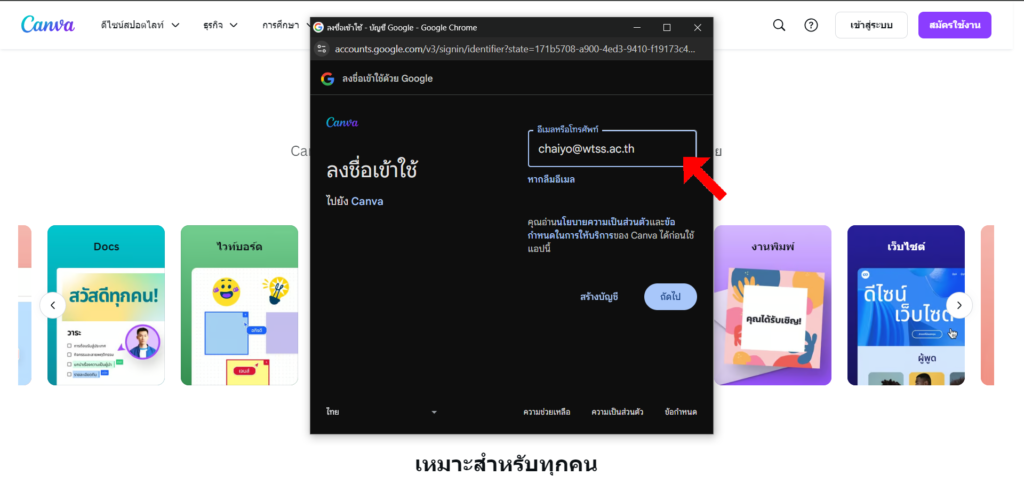Expand the ดีไซน์สปอตไลท์ menu
This screenshot has height=499, width=1024.
(x=140, y=25)
